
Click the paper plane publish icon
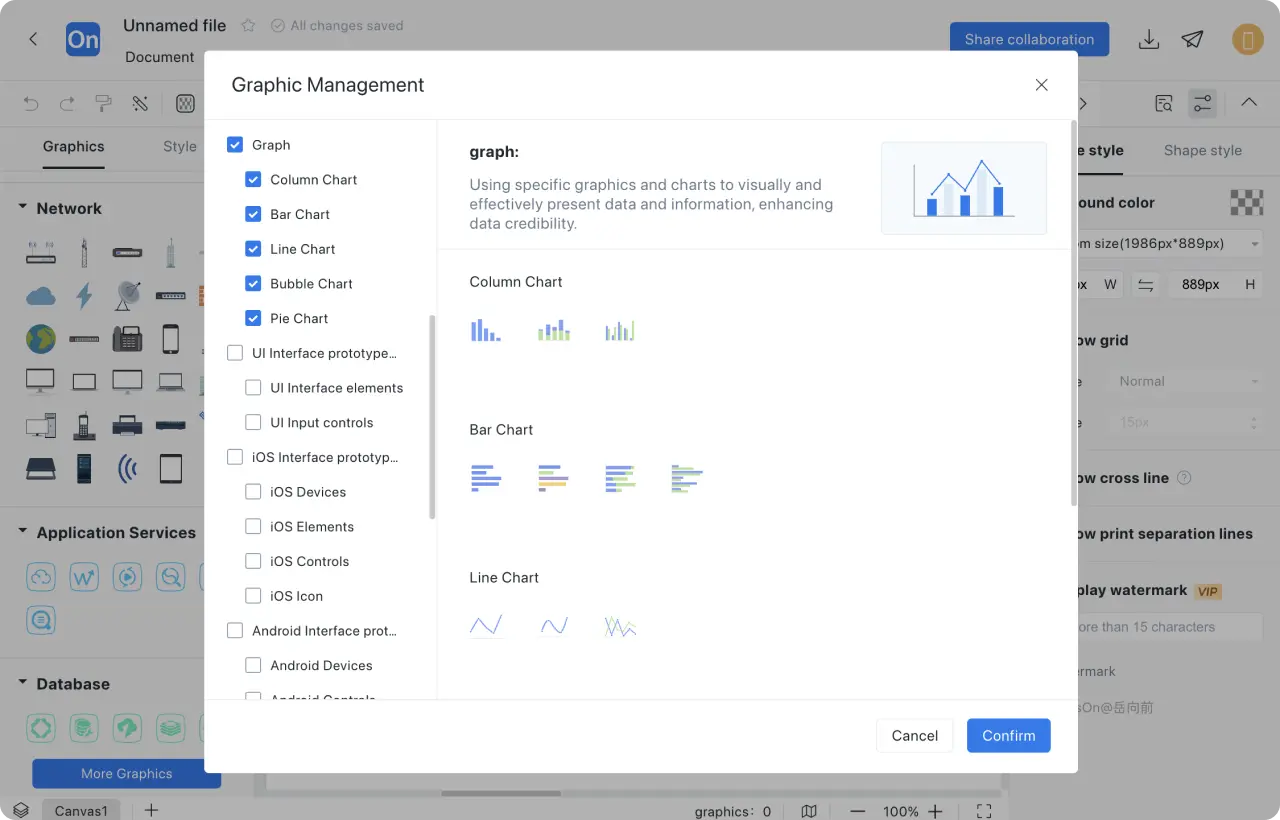coord(1192,39)
